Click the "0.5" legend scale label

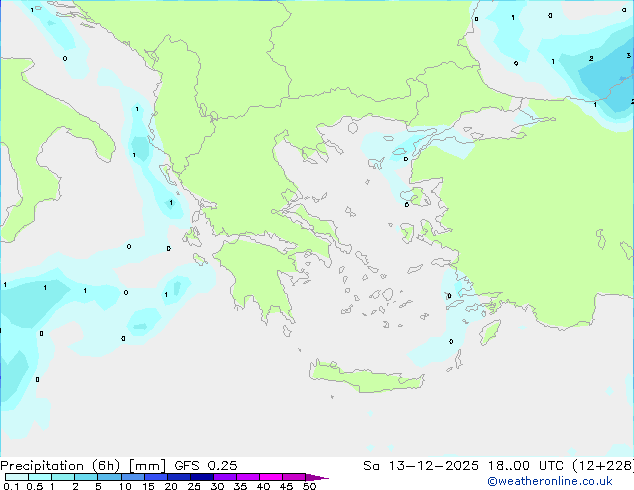coord(35,486)
